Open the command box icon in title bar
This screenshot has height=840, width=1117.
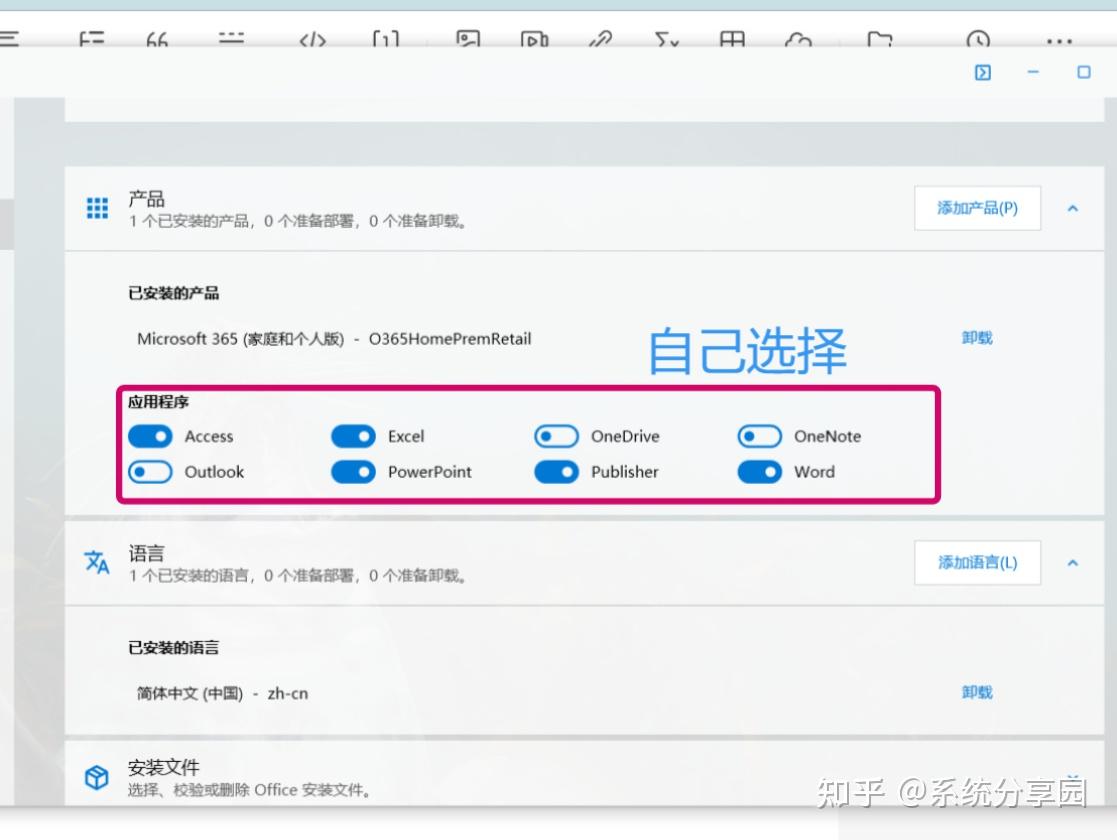click(x=982, y=73)
